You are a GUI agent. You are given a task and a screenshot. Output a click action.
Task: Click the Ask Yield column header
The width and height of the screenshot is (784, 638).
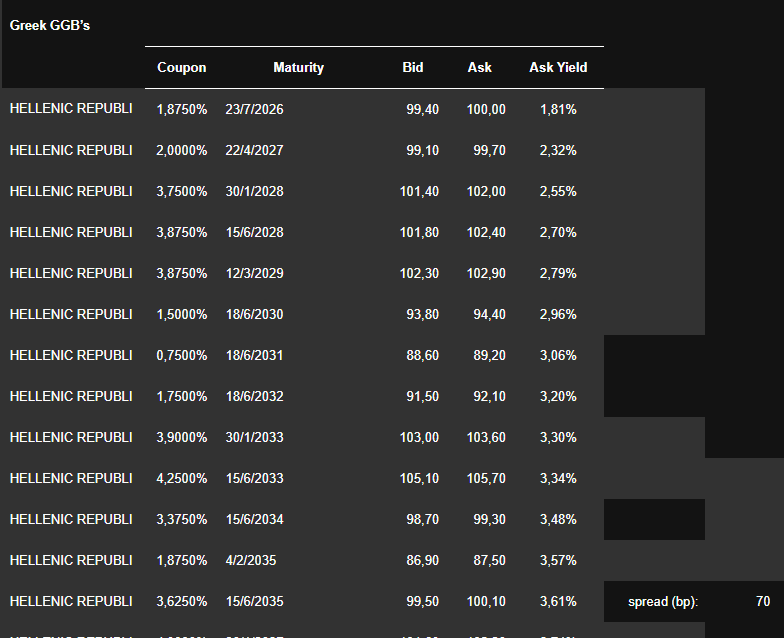coord(558,68)
